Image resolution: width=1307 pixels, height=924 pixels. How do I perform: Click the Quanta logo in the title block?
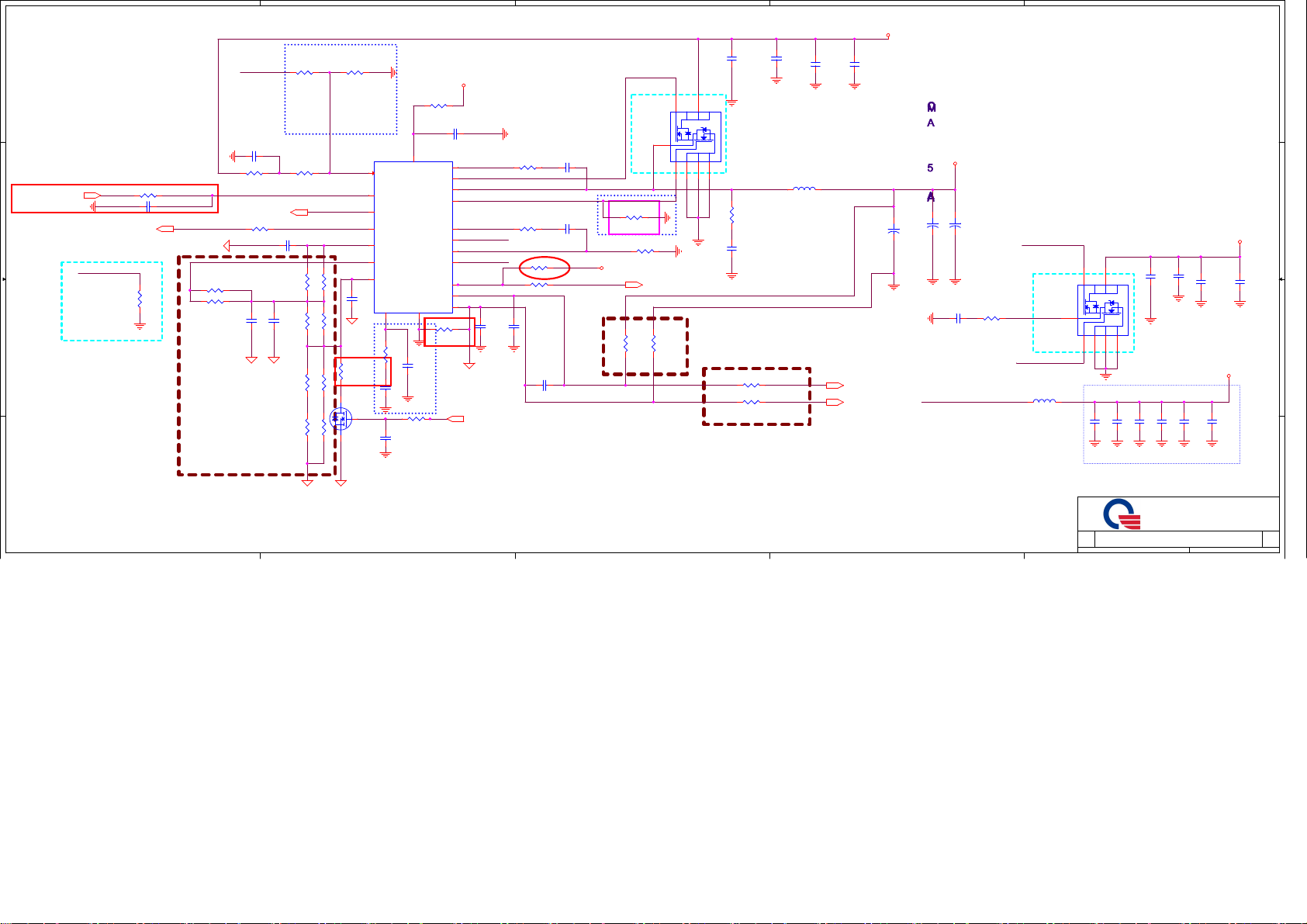[1122, 515]
